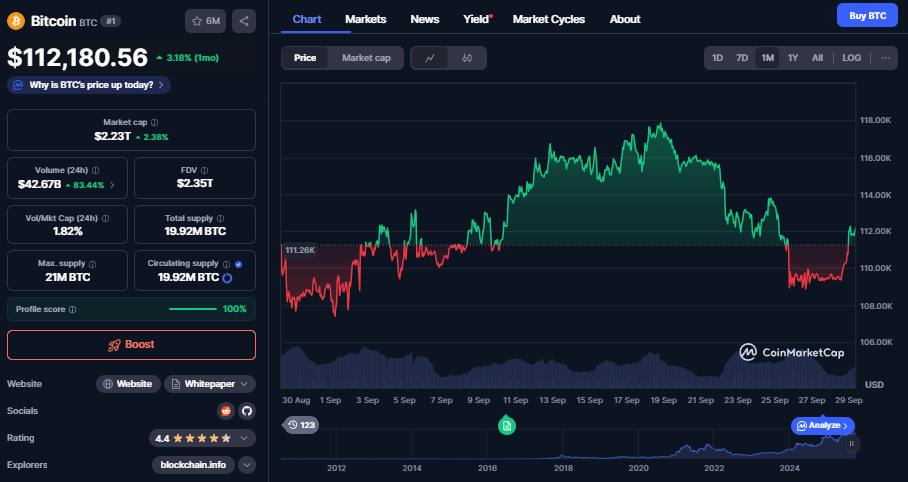908x482 pixels.
Task: Select Market cap chart mode
Action: click(366, 58)
